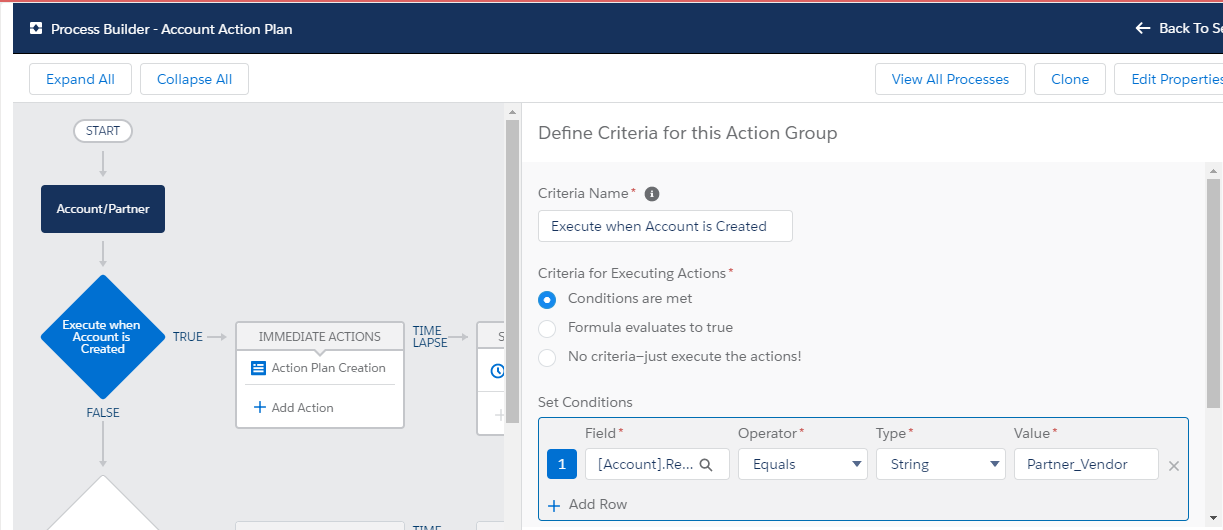Click the TRUE branch label
The image size is (1223, 530).
tap(187, 337)
